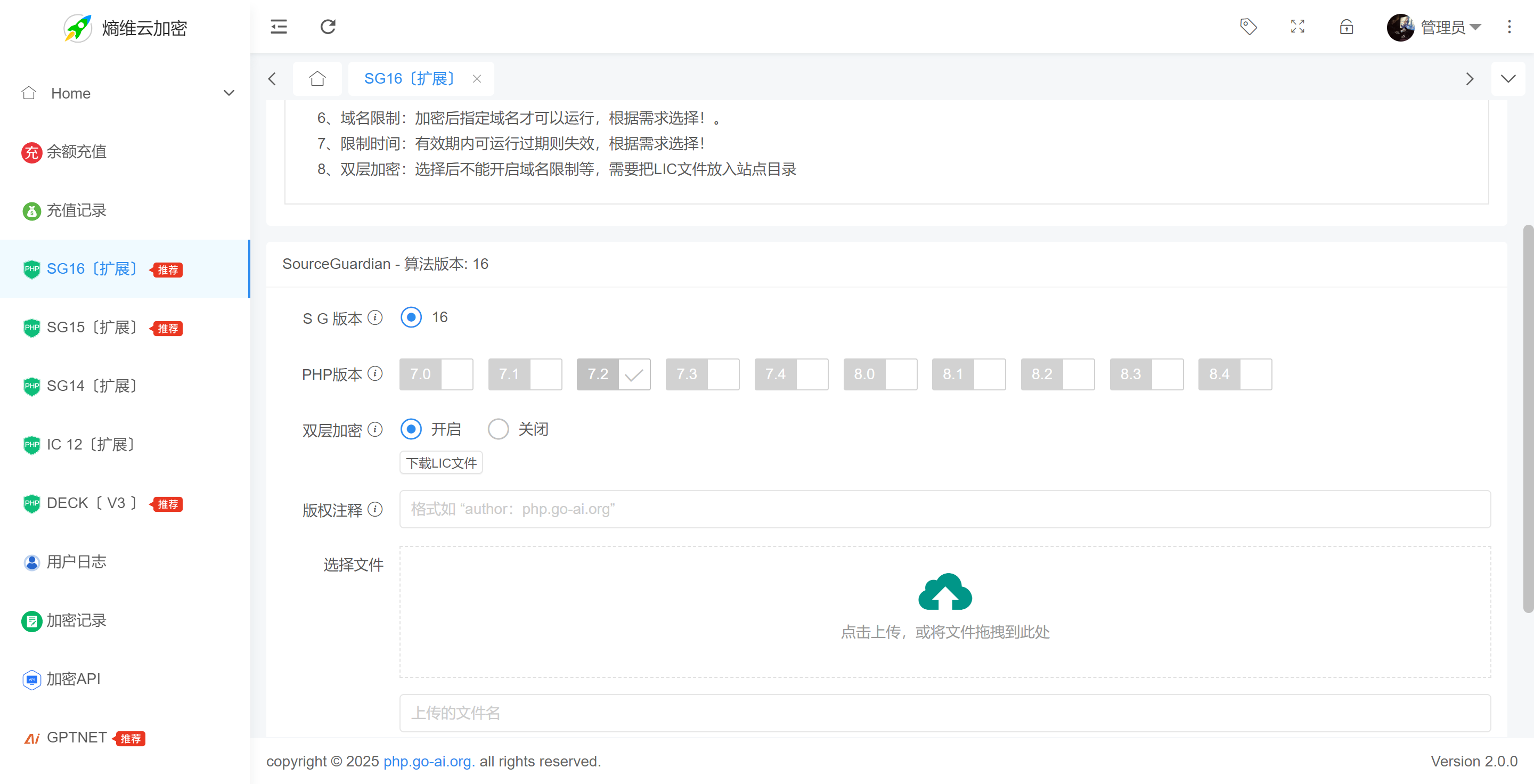Viewport: 1534px width, 784px height.
Task: Click the API monitor icon beside 加密API
Action: point(31,679)
